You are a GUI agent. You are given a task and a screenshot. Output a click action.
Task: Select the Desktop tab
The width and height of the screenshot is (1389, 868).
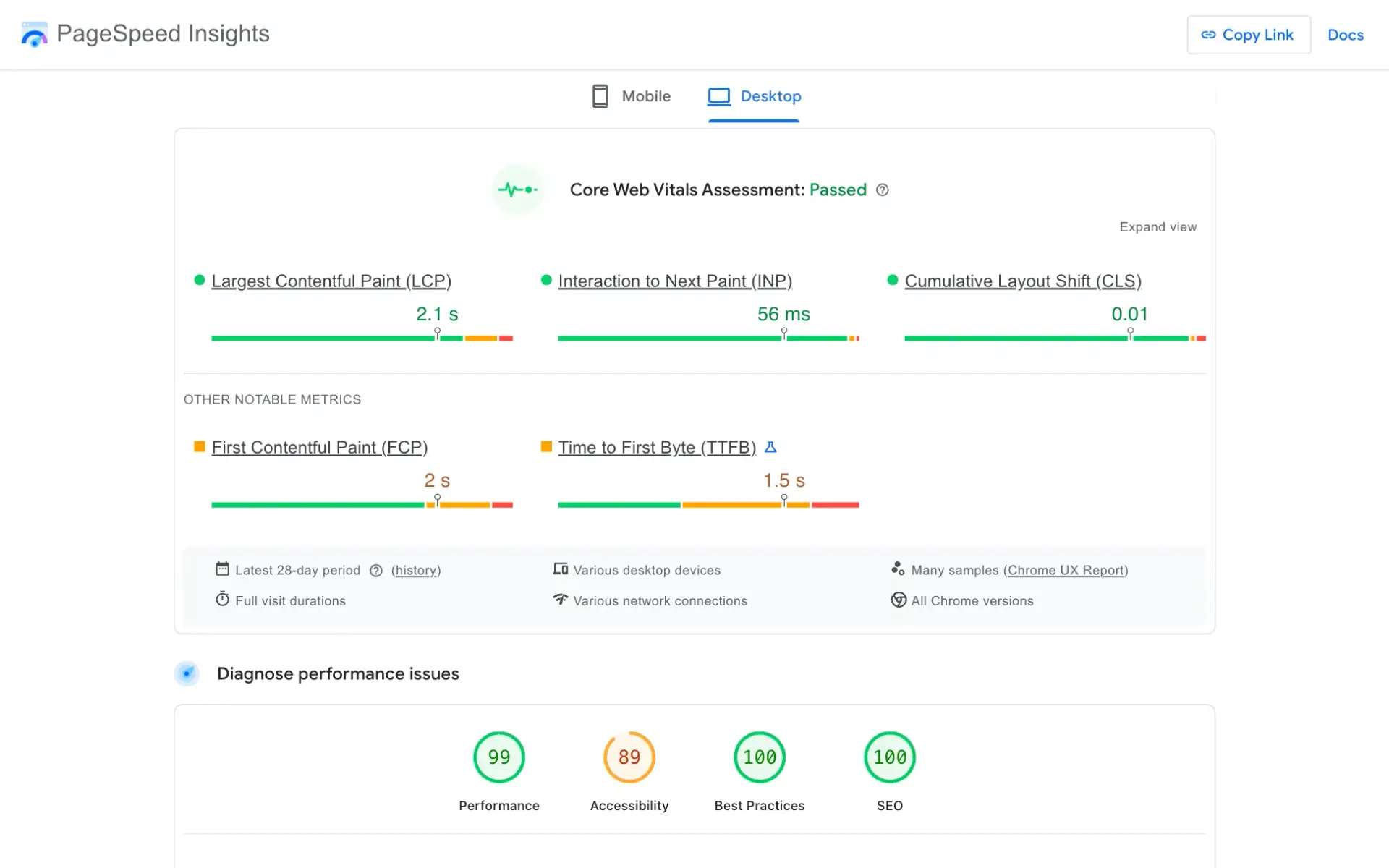pos(754,97)
